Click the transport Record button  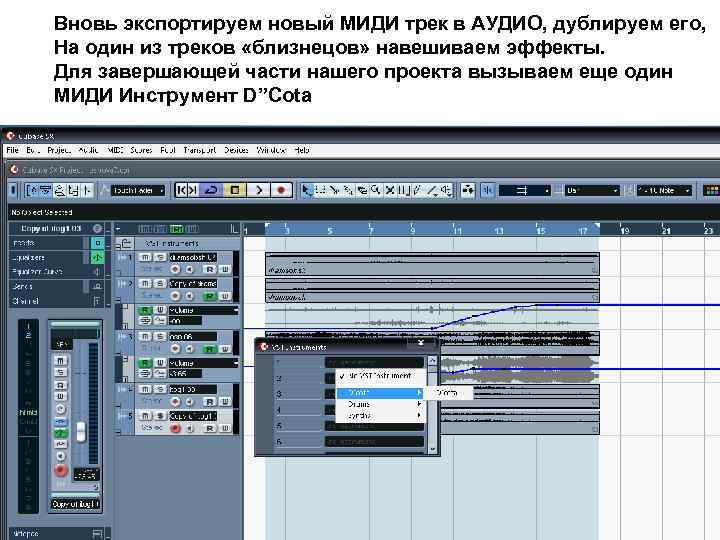click(x=281, y=190)
